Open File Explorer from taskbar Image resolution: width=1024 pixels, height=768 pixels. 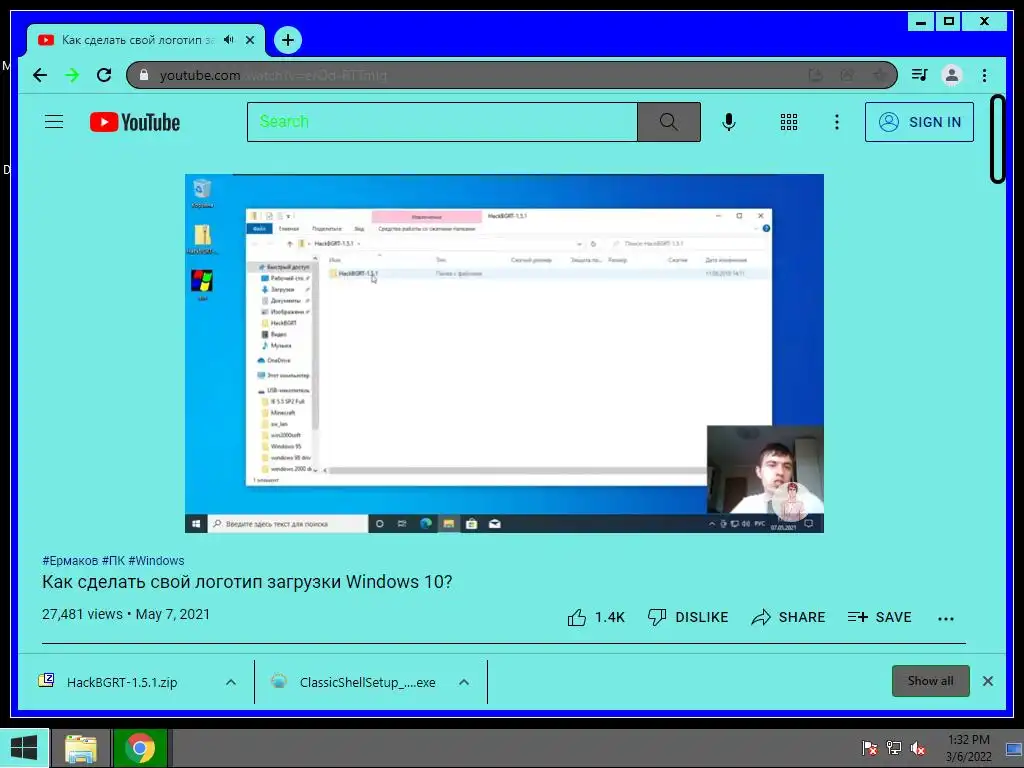pyautogui.click(x=81, y=749)
